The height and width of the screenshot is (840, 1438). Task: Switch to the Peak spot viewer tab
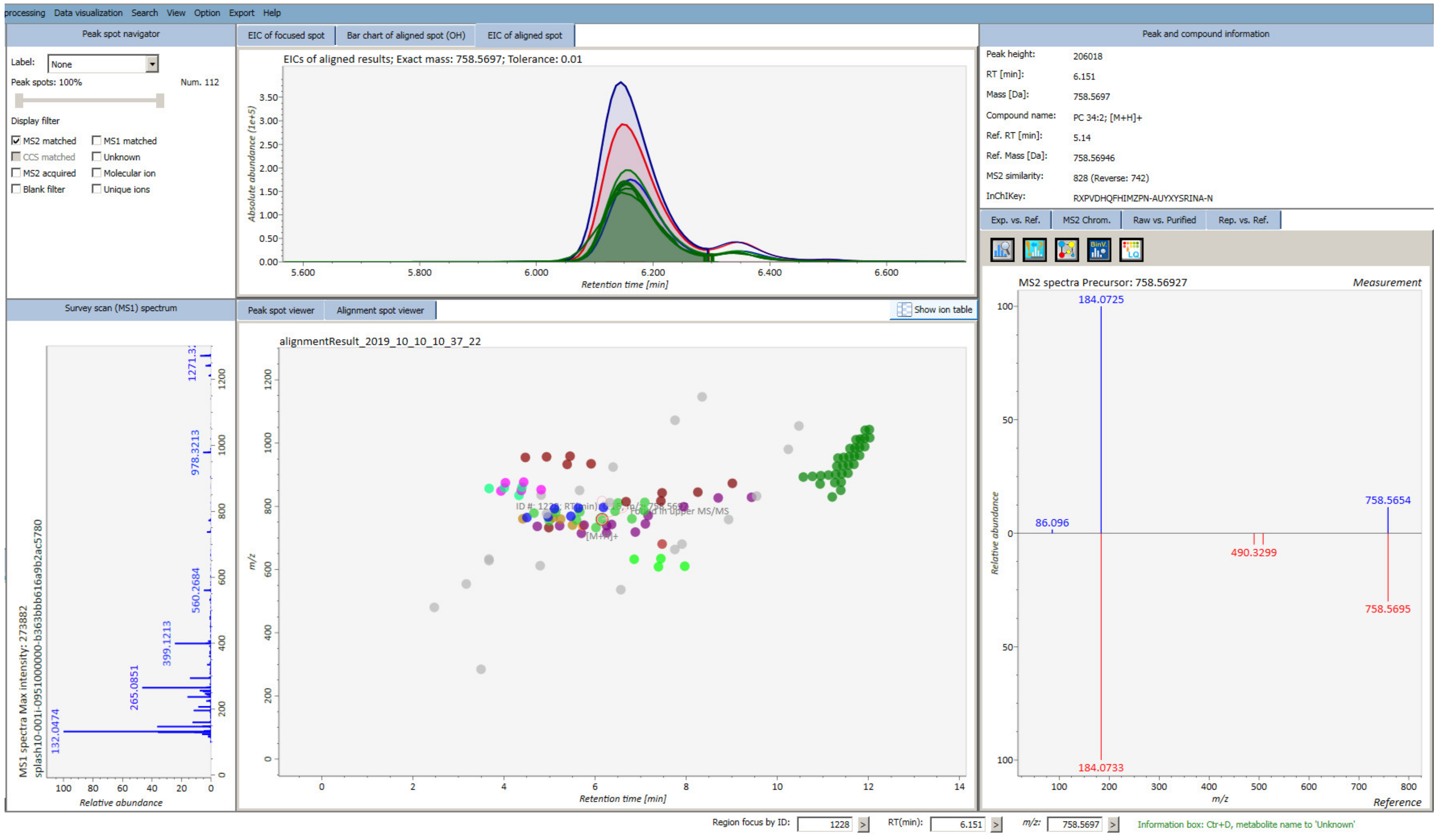(x=281, y=310)
